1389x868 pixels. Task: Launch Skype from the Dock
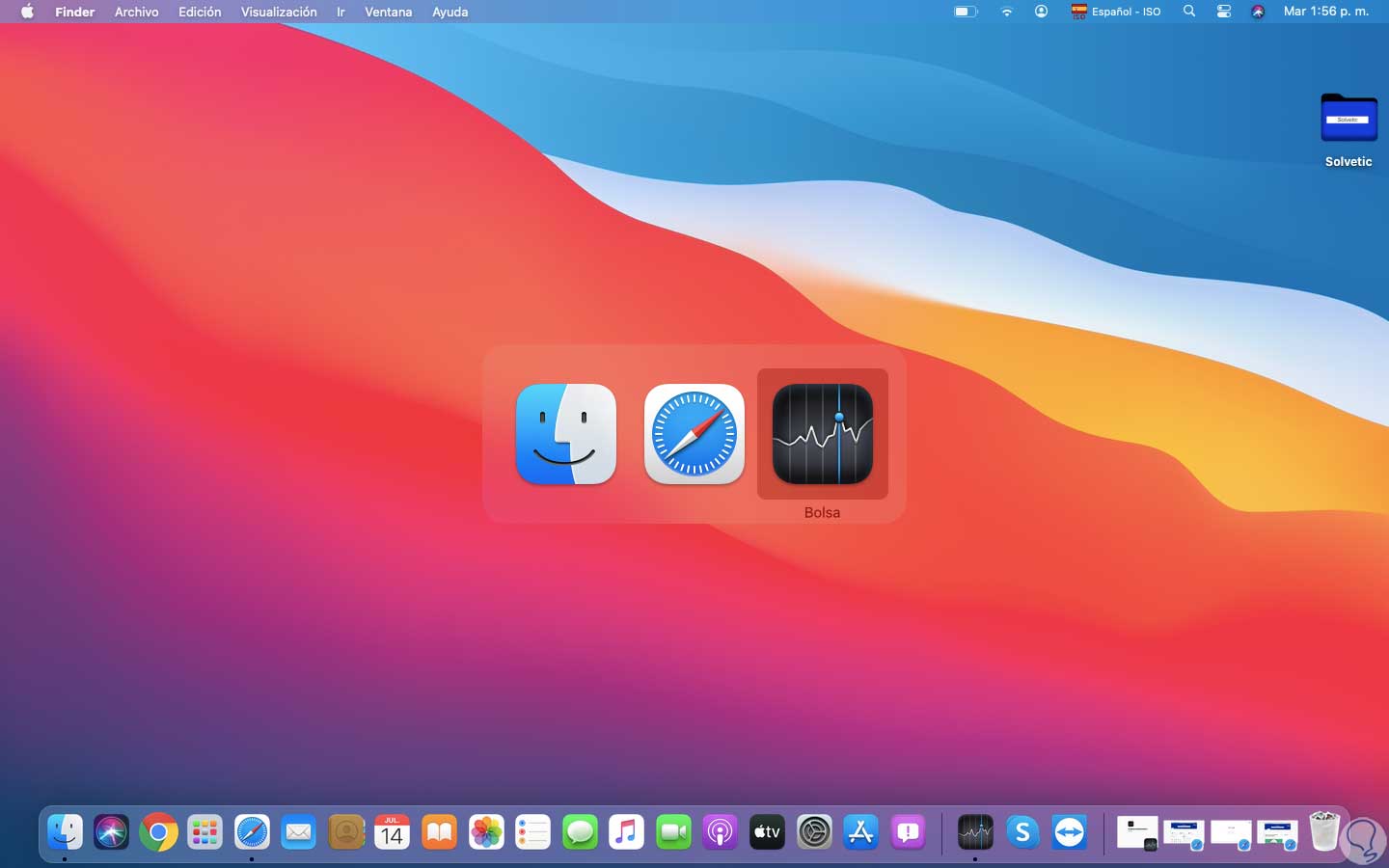[x=1022, y=832]
